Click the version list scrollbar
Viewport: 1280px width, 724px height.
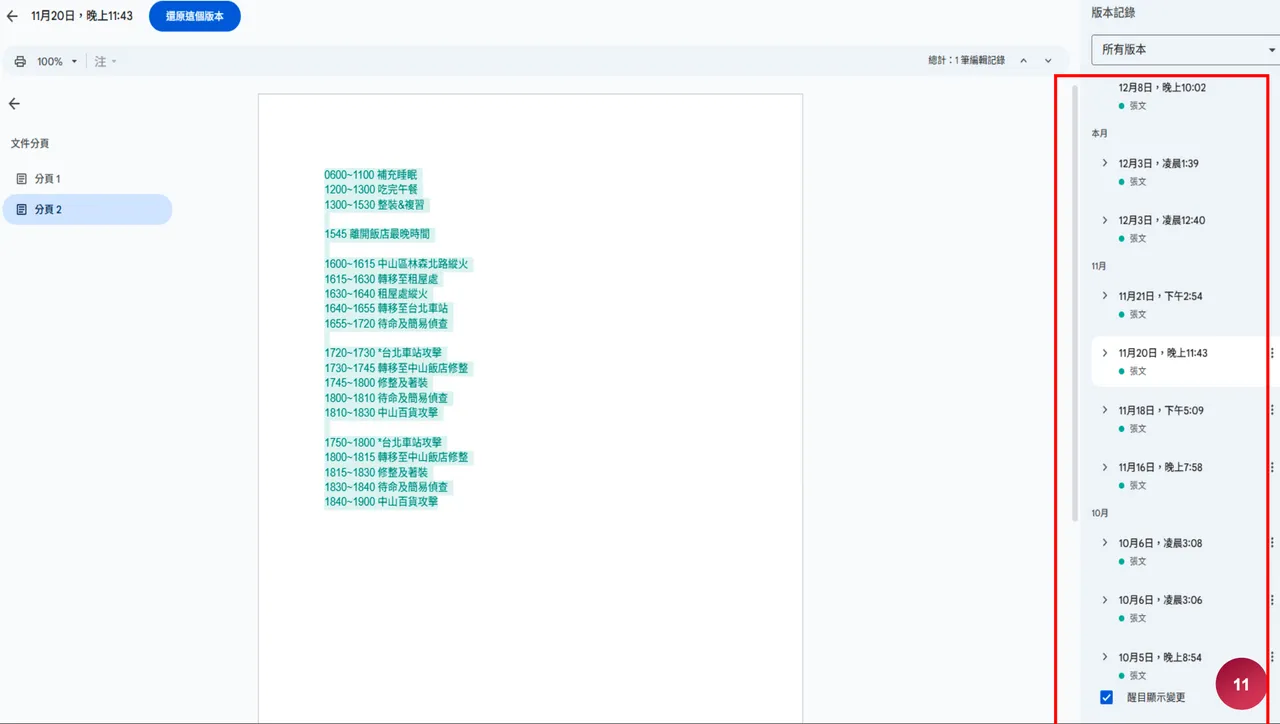[1075, 300]
